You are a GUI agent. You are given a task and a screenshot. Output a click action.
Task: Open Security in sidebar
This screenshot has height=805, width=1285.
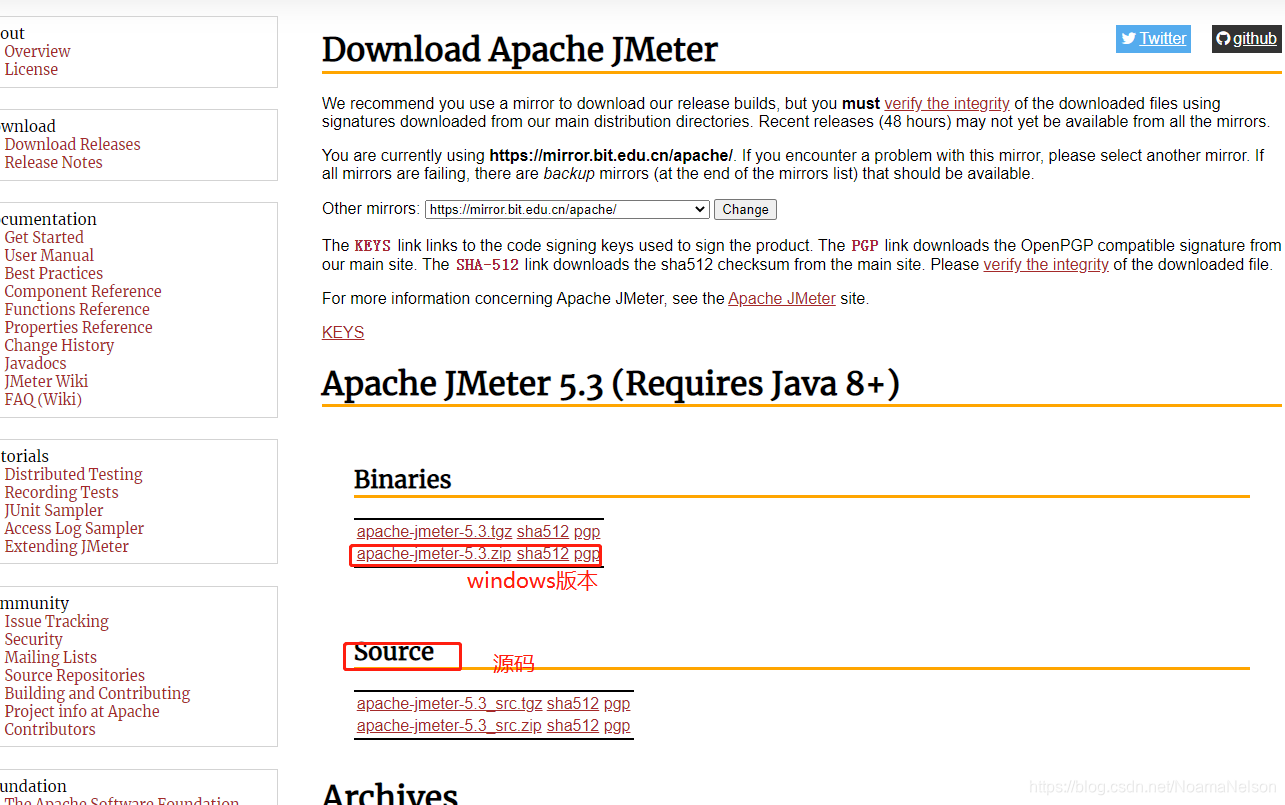(x=33, y=639)
